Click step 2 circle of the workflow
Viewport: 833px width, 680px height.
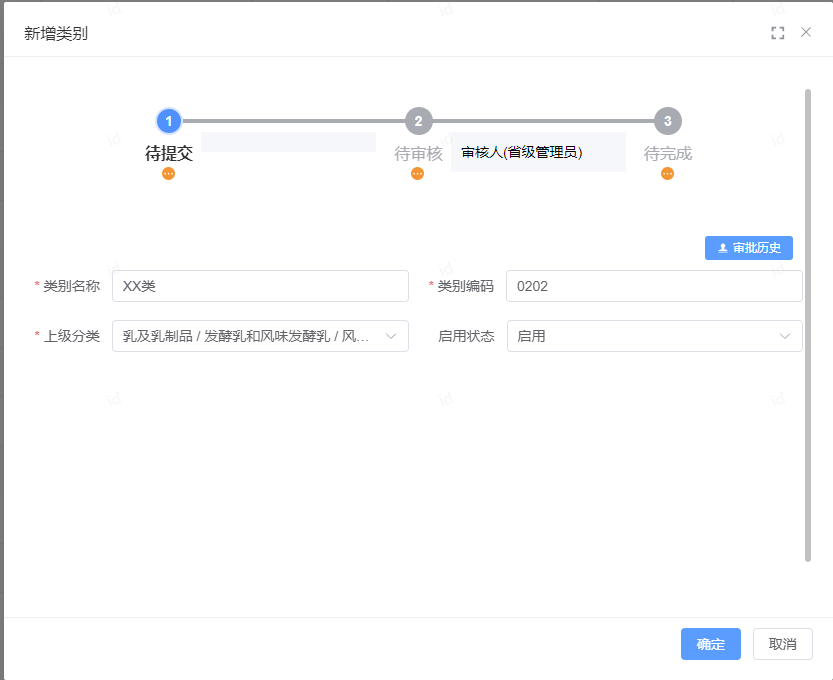coord(419,121)
